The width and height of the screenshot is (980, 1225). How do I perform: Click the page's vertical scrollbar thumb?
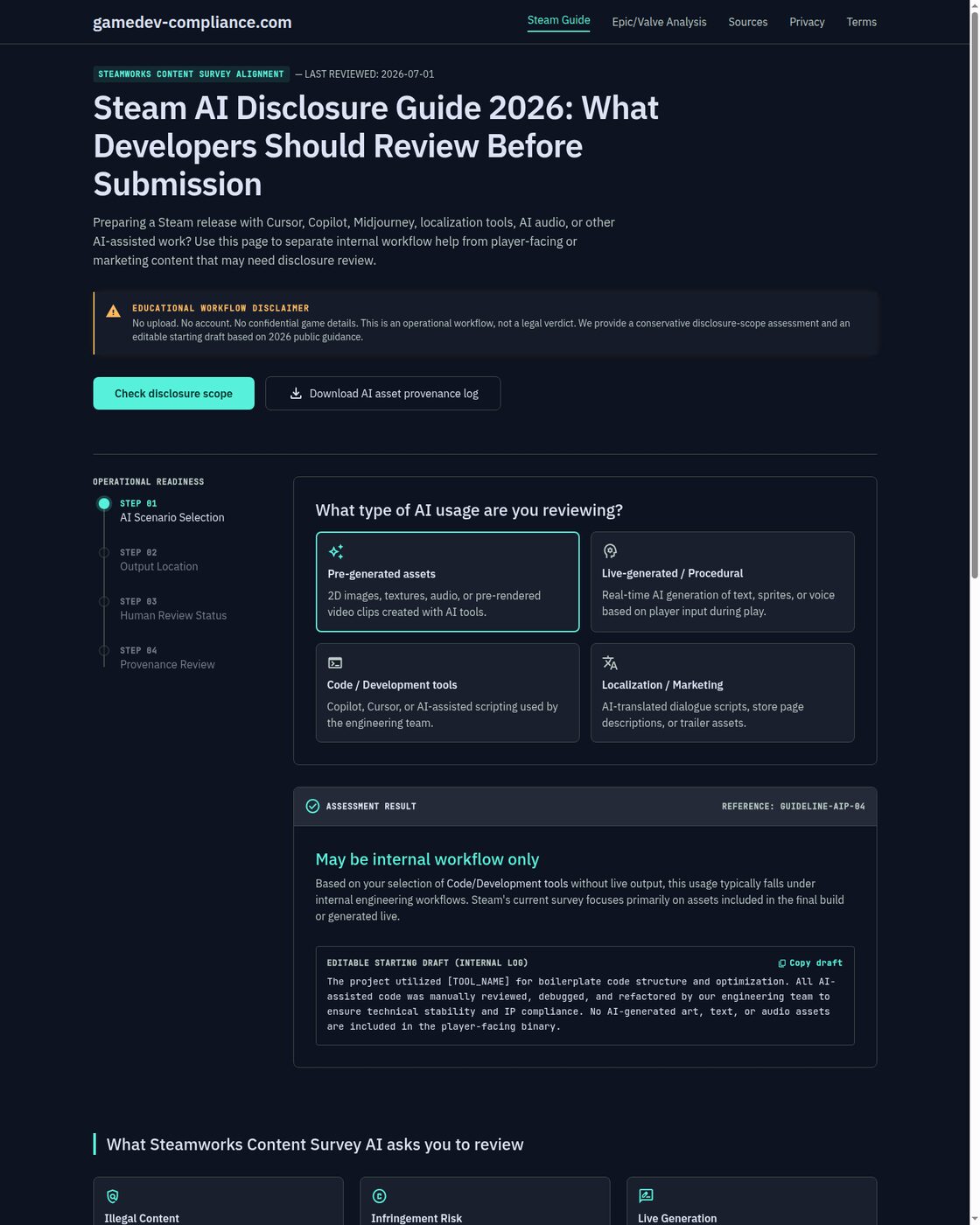[x=975, y=289]
